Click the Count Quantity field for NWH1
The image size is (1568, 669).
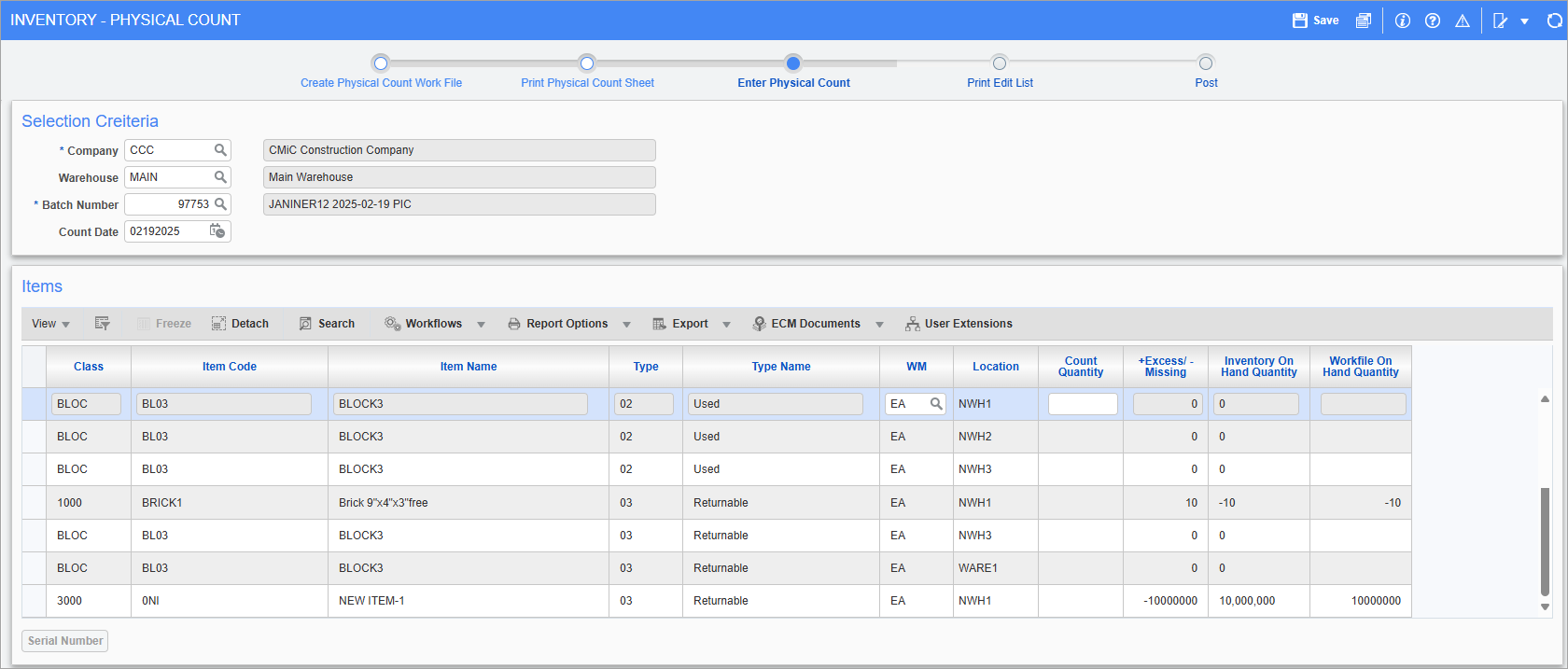coord(1082,404)
